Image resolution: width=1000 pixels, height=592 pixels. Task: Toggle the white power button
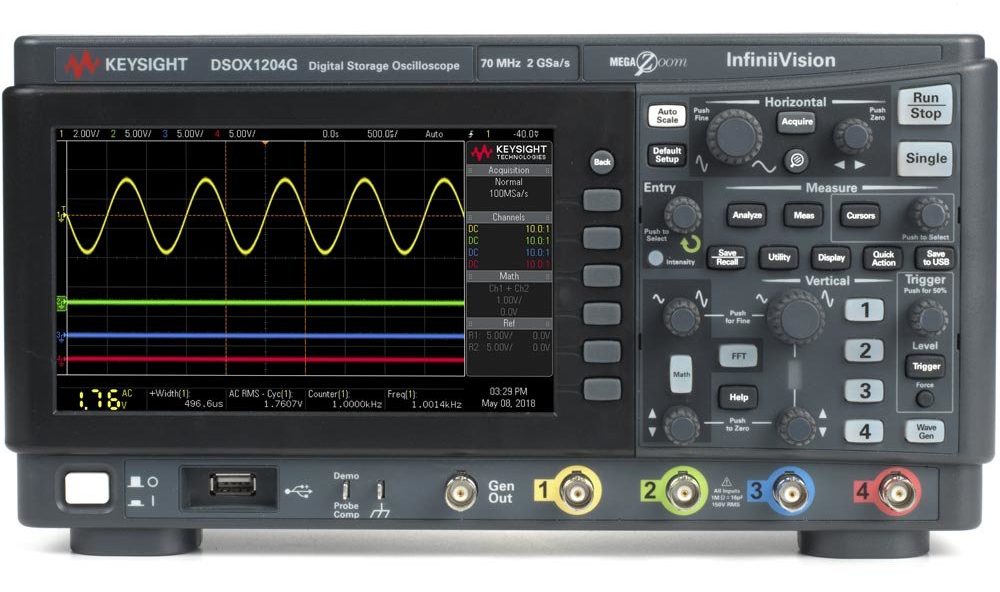coord(87,488)
